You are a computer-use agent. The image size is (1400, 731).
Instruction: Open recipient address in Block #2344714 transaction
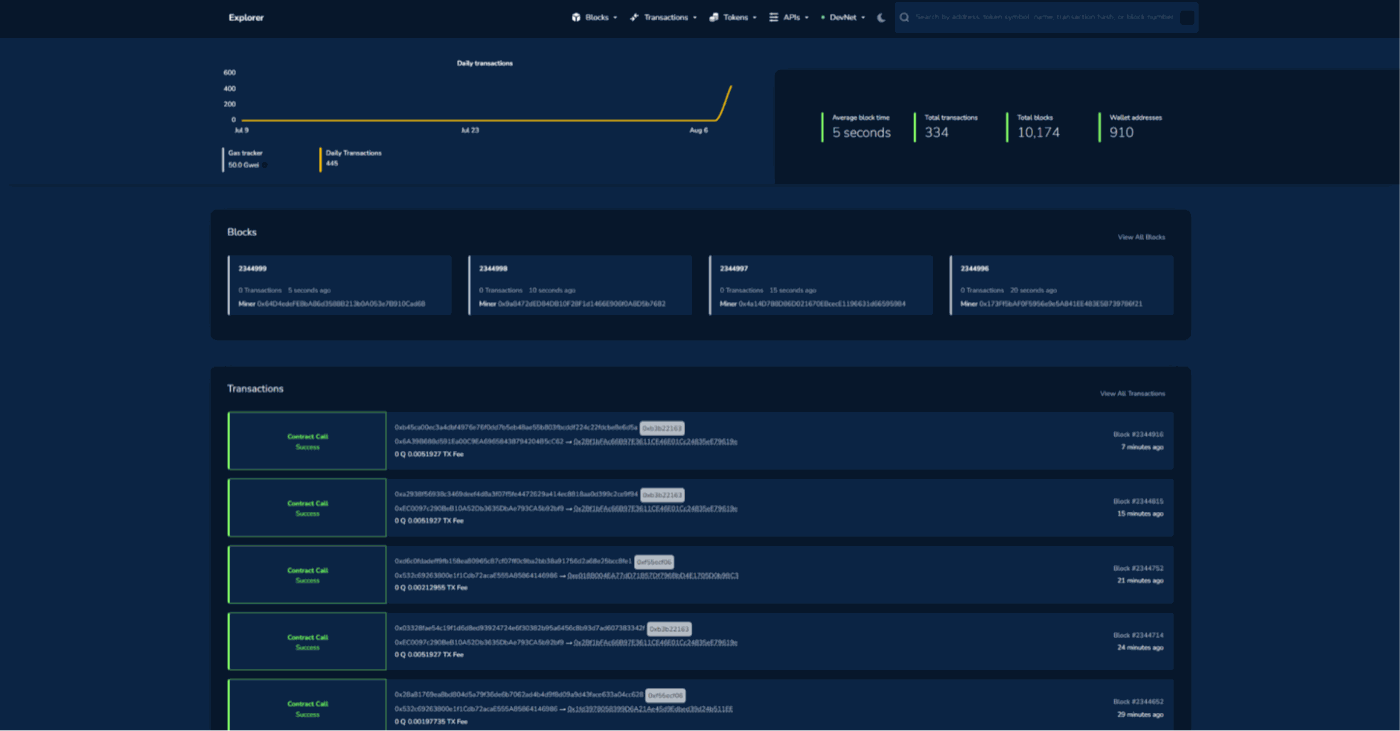click(655, 642)
